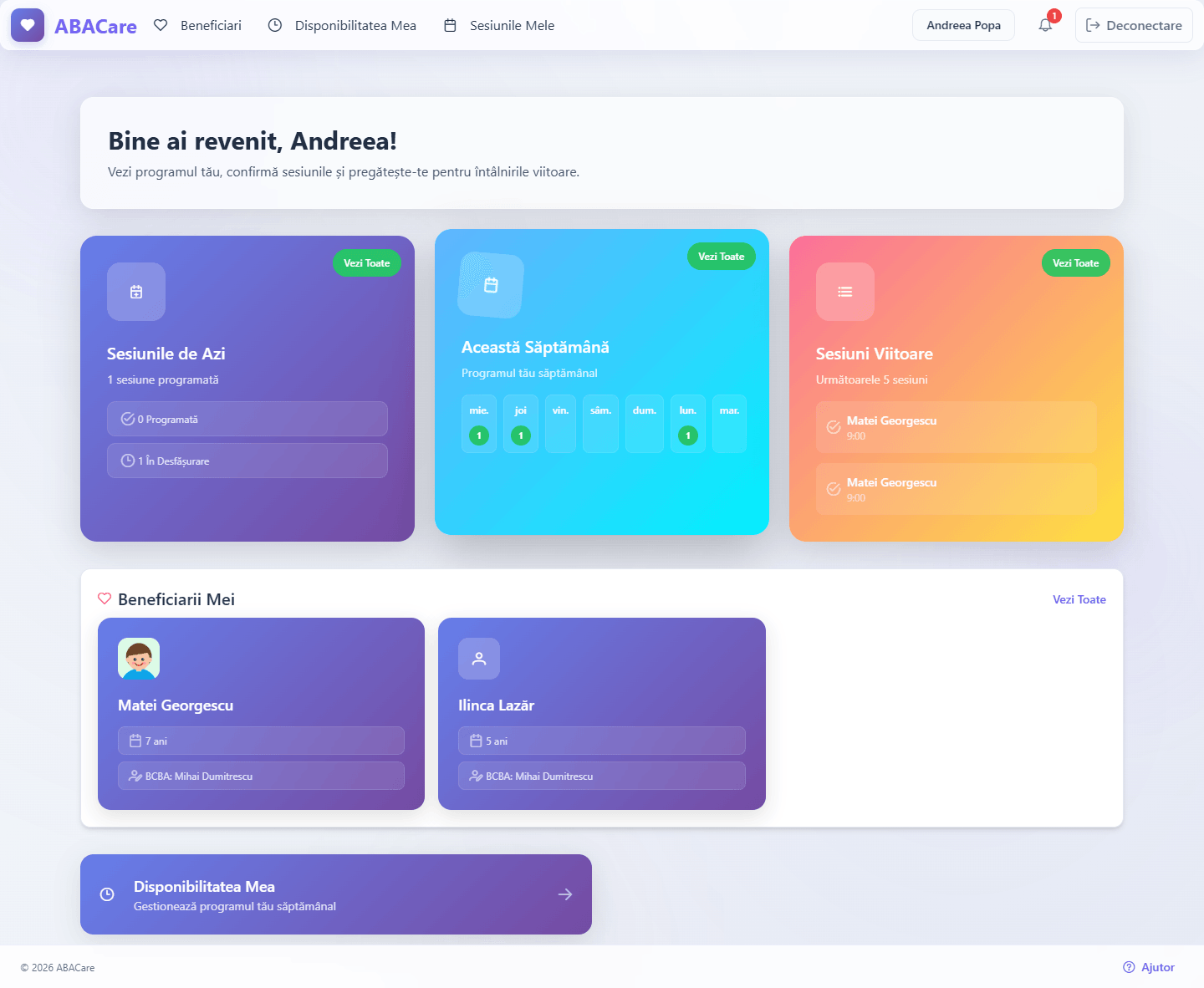This screenshot has width=1204, height=988.
Task: Open the Andreea Popa profile button
Action: coord(963,25)
